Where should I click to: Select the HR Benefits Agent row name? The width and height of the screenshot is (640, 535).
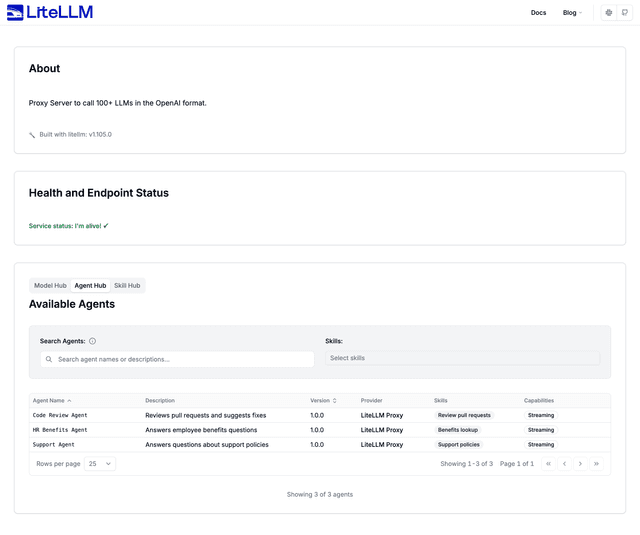[x=60, y=430]
